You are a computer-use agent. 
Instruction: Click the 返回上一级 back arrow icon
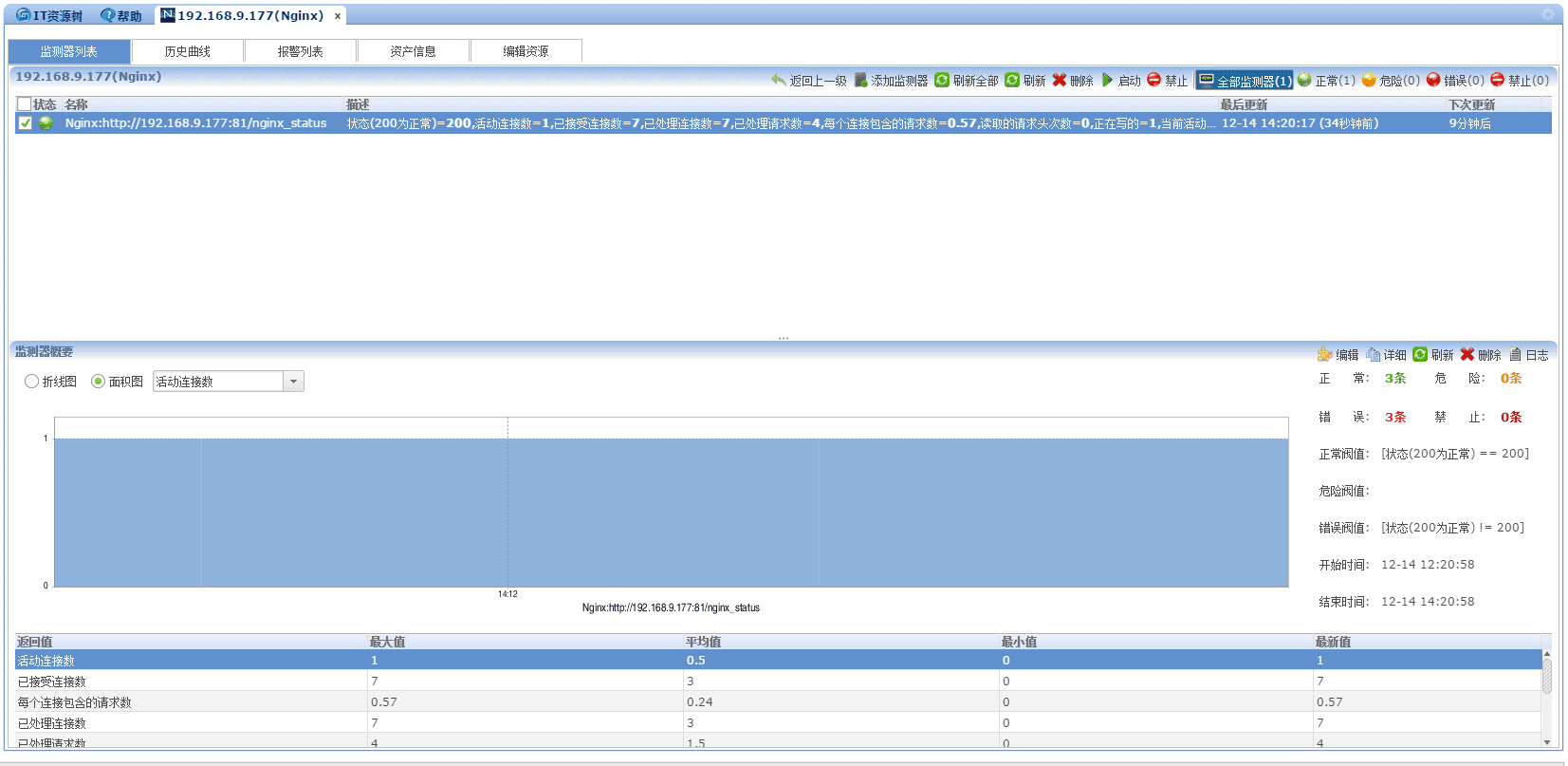(x=779, y=80)
